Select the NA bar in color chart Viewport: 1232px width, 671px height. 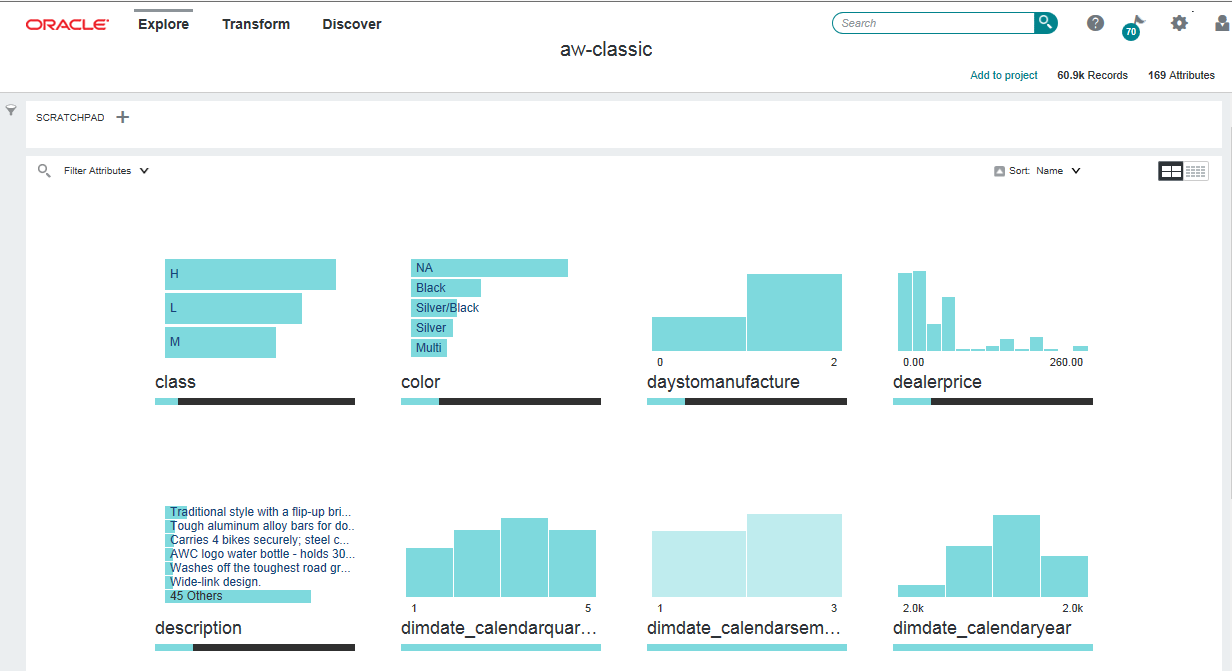click(x=489, y=267)
